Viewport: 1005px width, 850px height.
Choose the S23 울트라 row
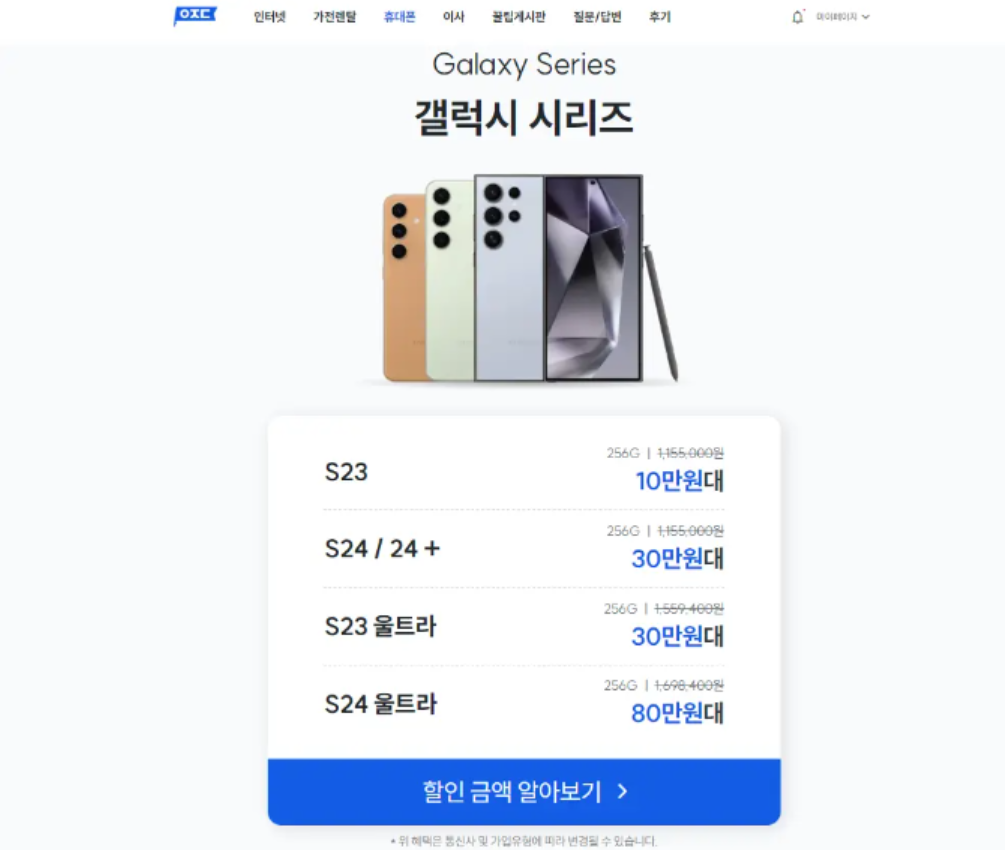point(524,626)
